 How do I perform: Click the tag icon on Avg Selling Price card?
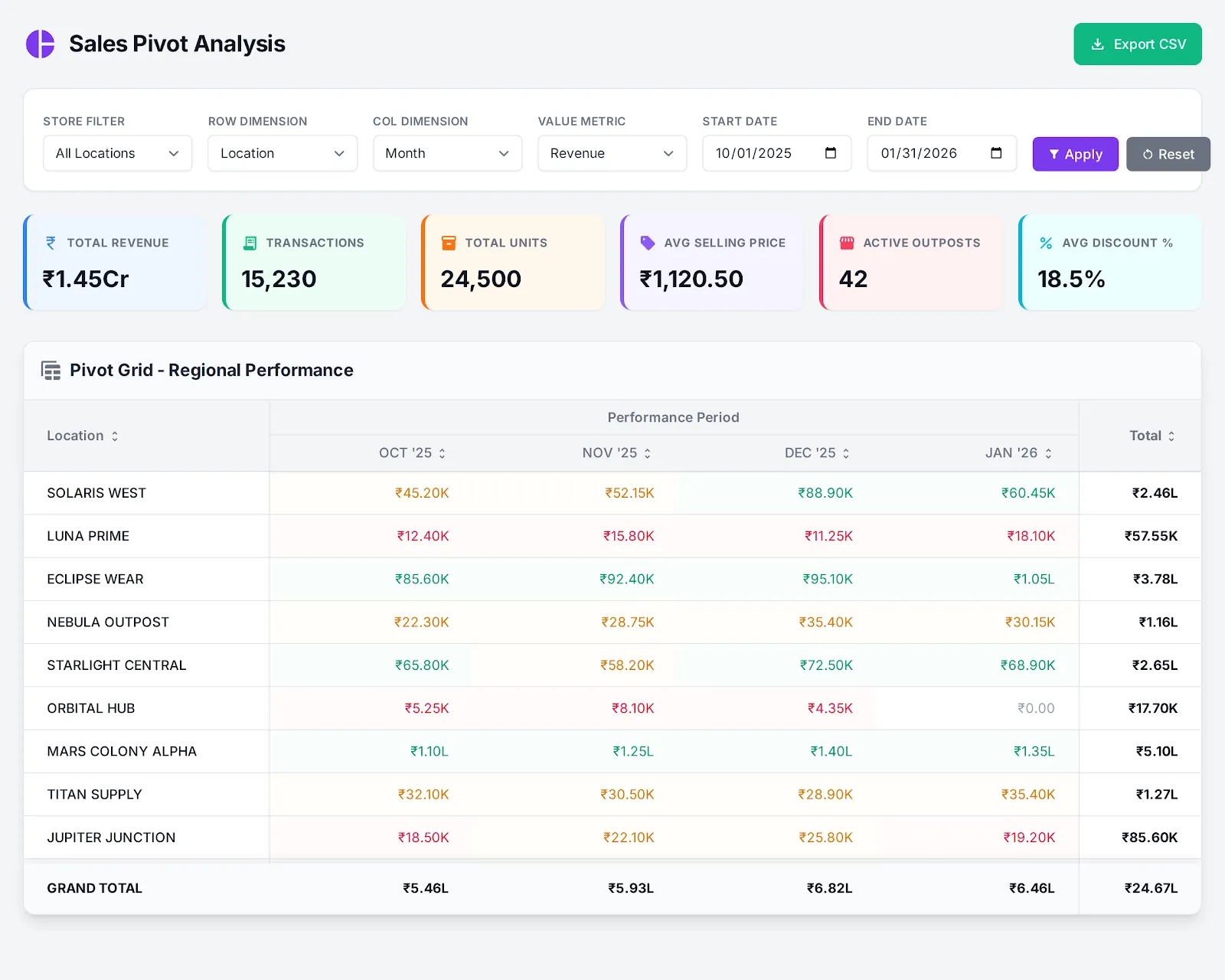coord(648,243)
